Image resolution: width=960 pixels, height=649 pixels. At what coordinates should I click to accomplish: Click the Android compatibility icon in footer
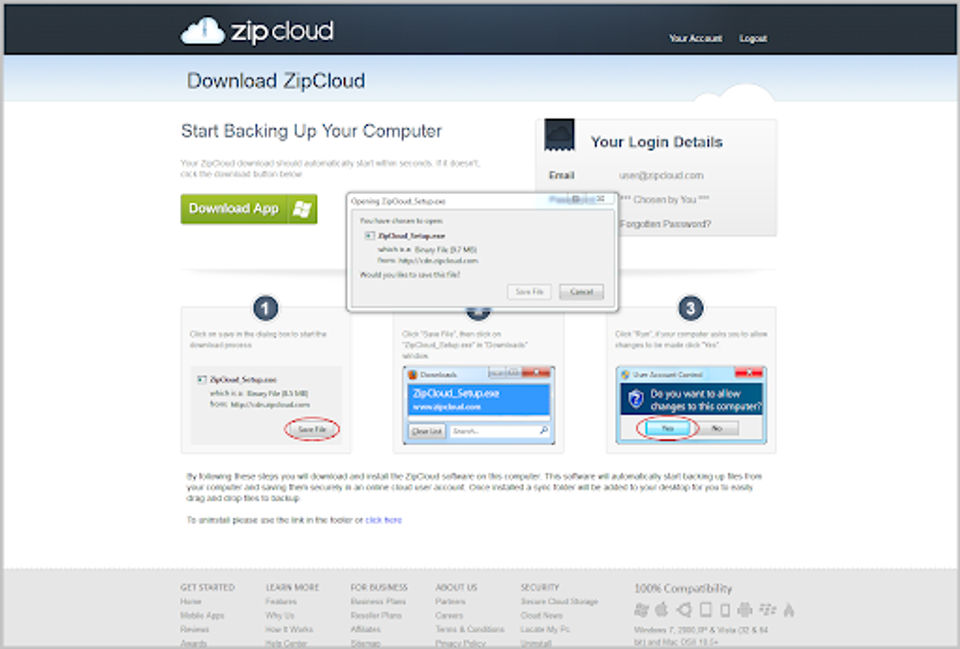[744, 610]
